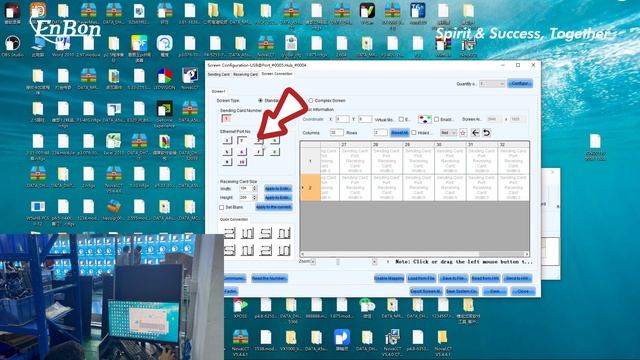
Task: Select Ethernet port 2 button
Action: (242, 140)
